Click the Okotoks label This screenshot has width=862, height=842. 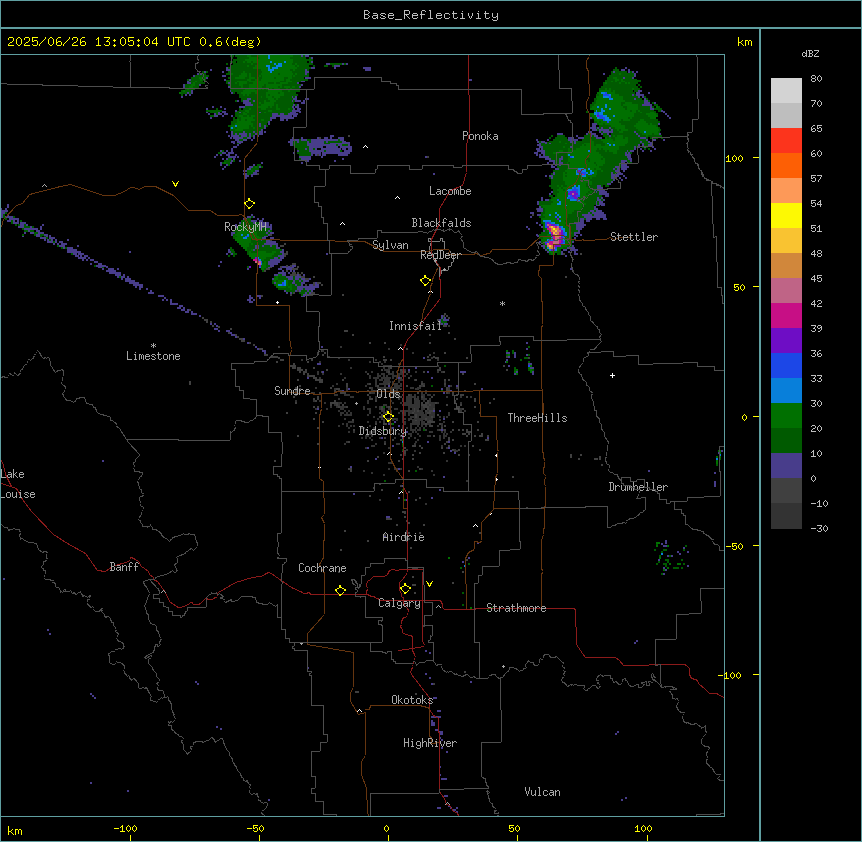click(x=412, y=700)
